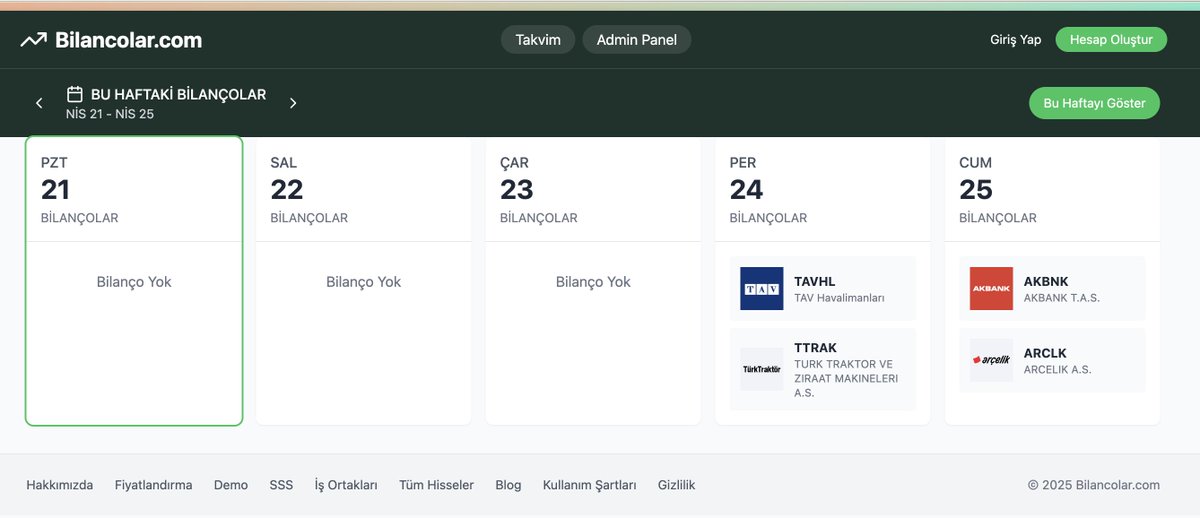The width and height of the screenshot is (1200, 518).
Task: Select the SAL 22 day header
Action: [x=363, y=190]
